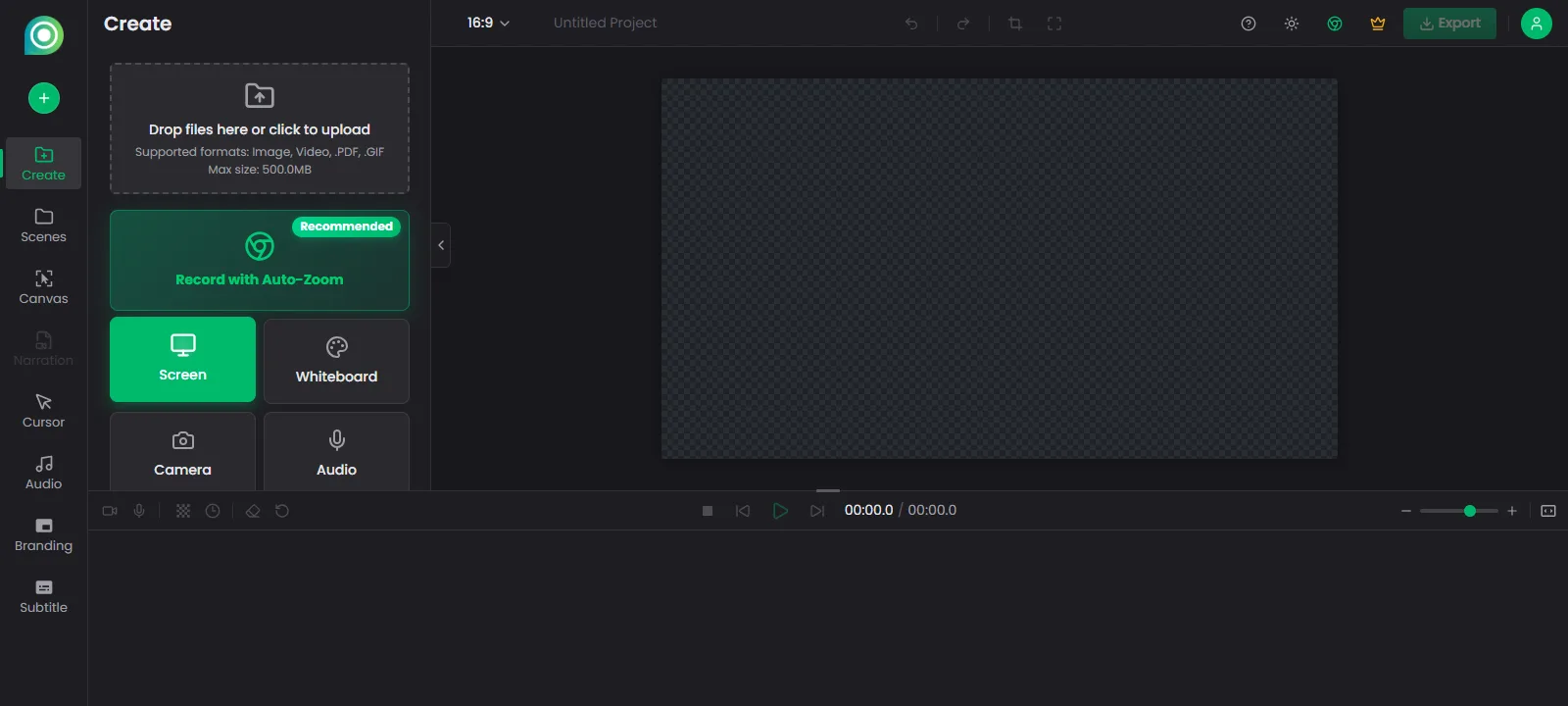Click the Recommended badge
Screen dimensions: 1568x706
click(346, 227)
